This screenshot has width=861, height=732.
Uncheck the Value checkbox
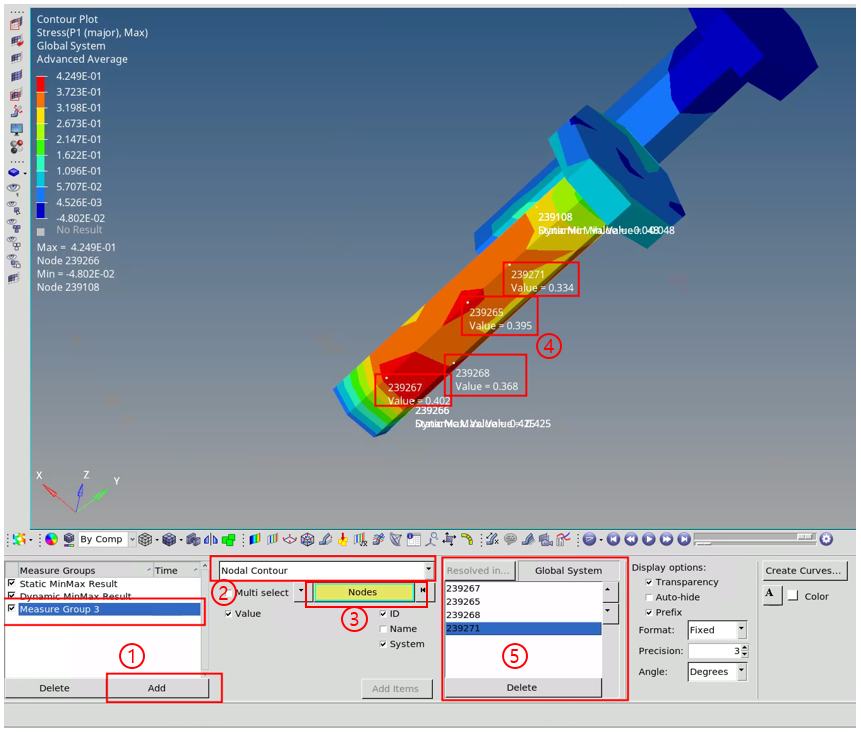click(x=228, y=613)
